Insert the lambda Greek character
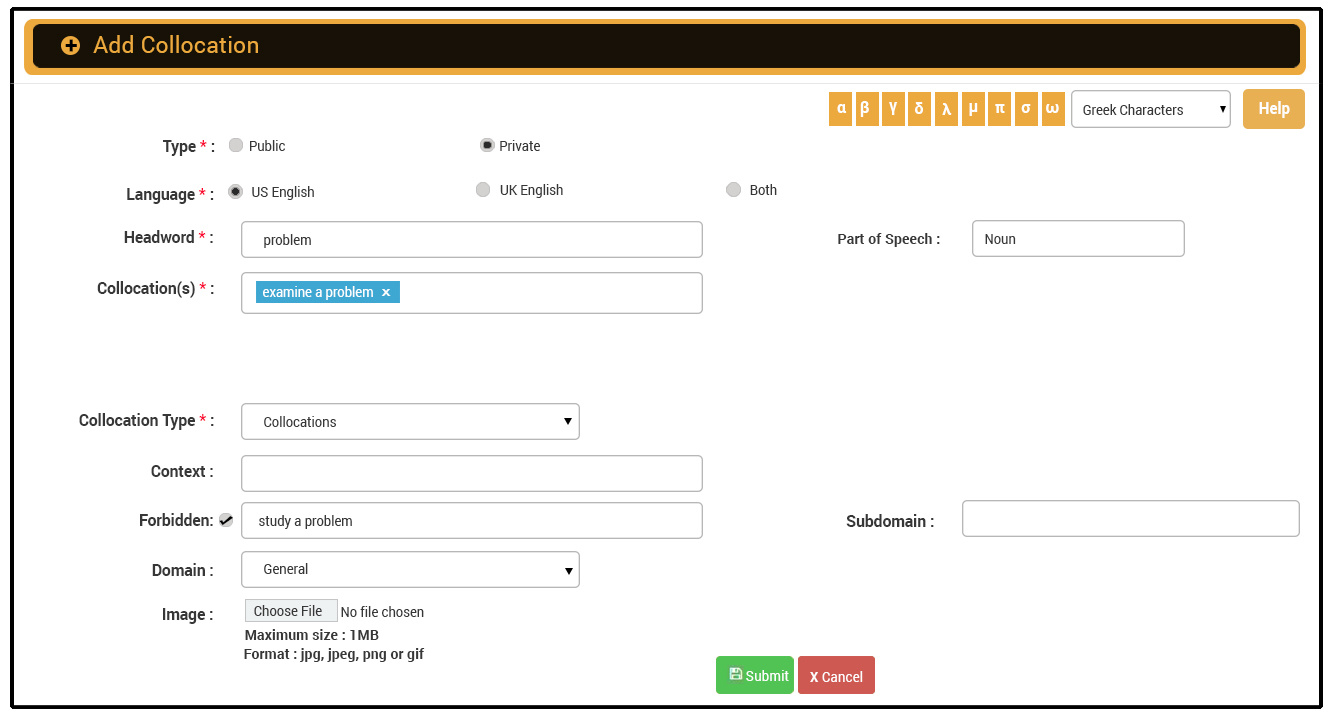The height and width of the screenshot is (722, 1337). point(946,109)
